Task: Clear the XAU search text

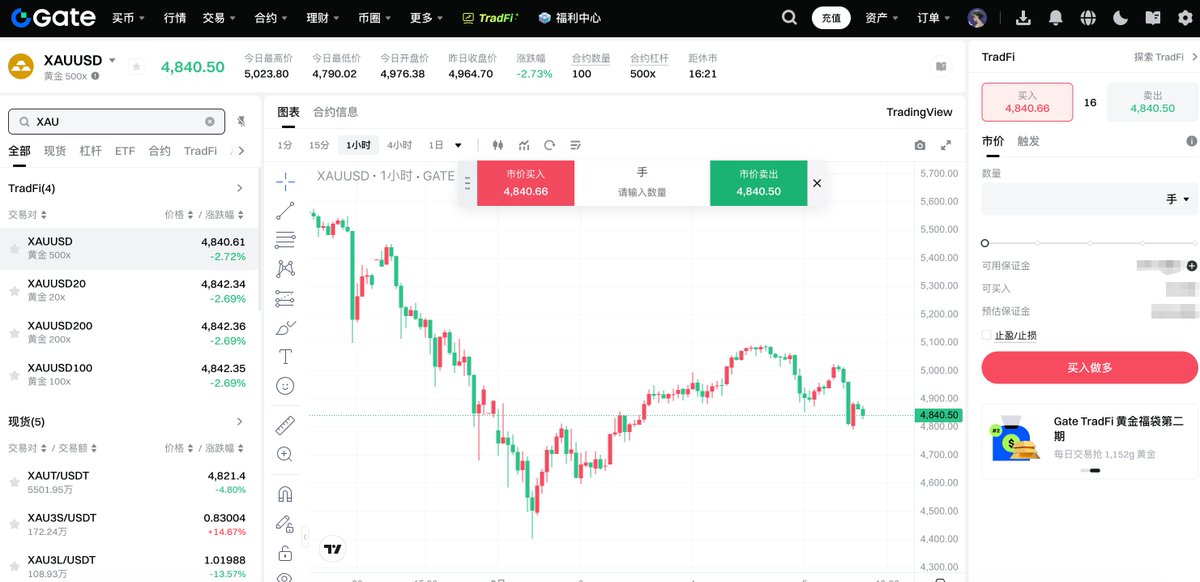Action: point(210,121)
